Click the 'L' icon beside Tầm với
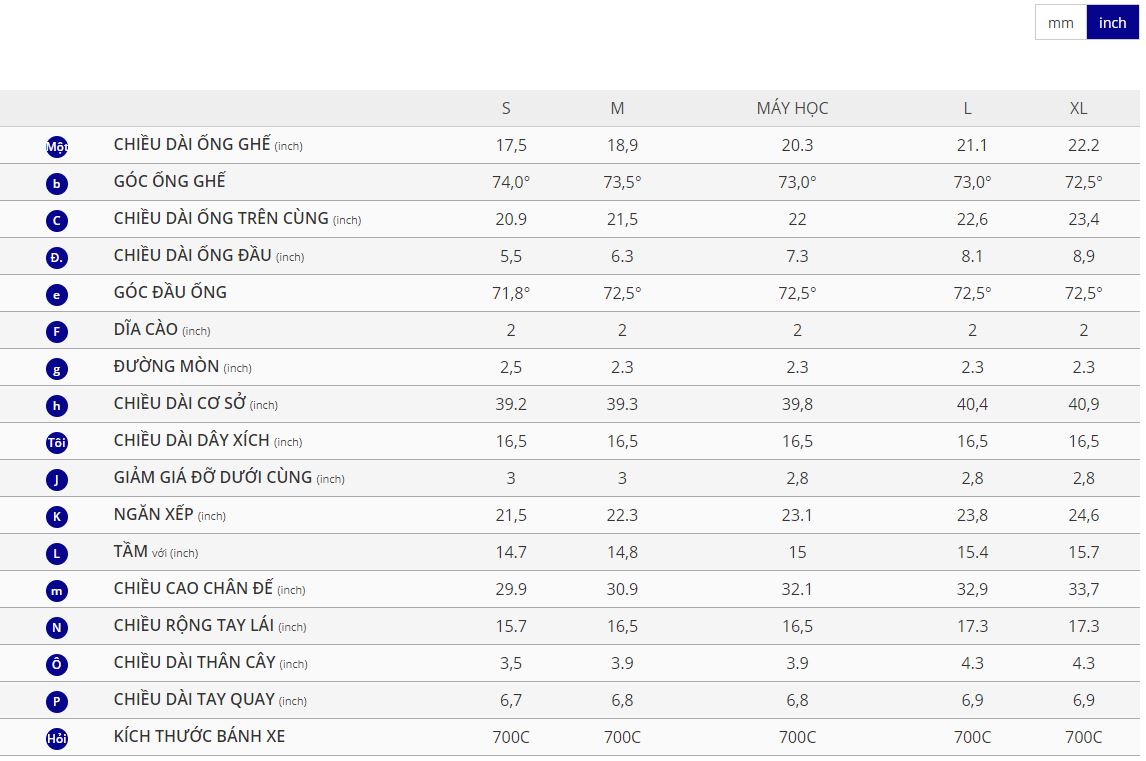Viewport: 1146px width, 761px height. [57, 553]
